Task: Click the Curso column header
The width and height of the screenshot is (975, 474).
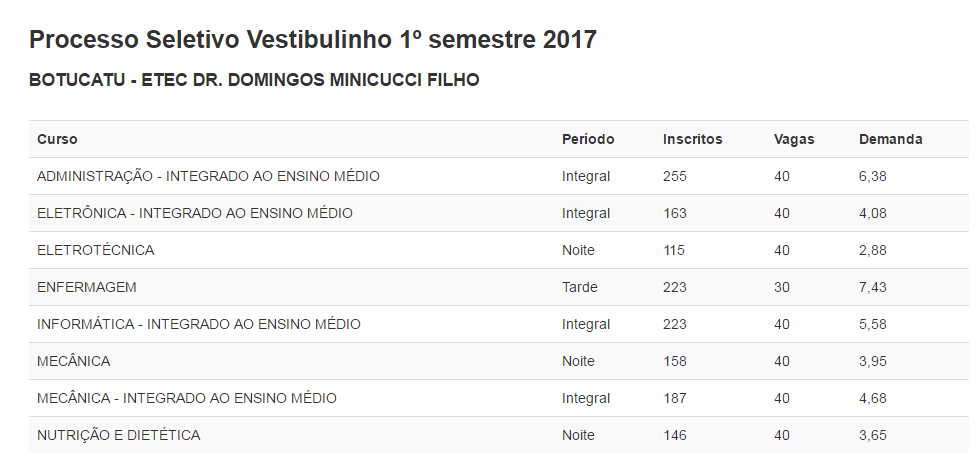Action: 57,139
